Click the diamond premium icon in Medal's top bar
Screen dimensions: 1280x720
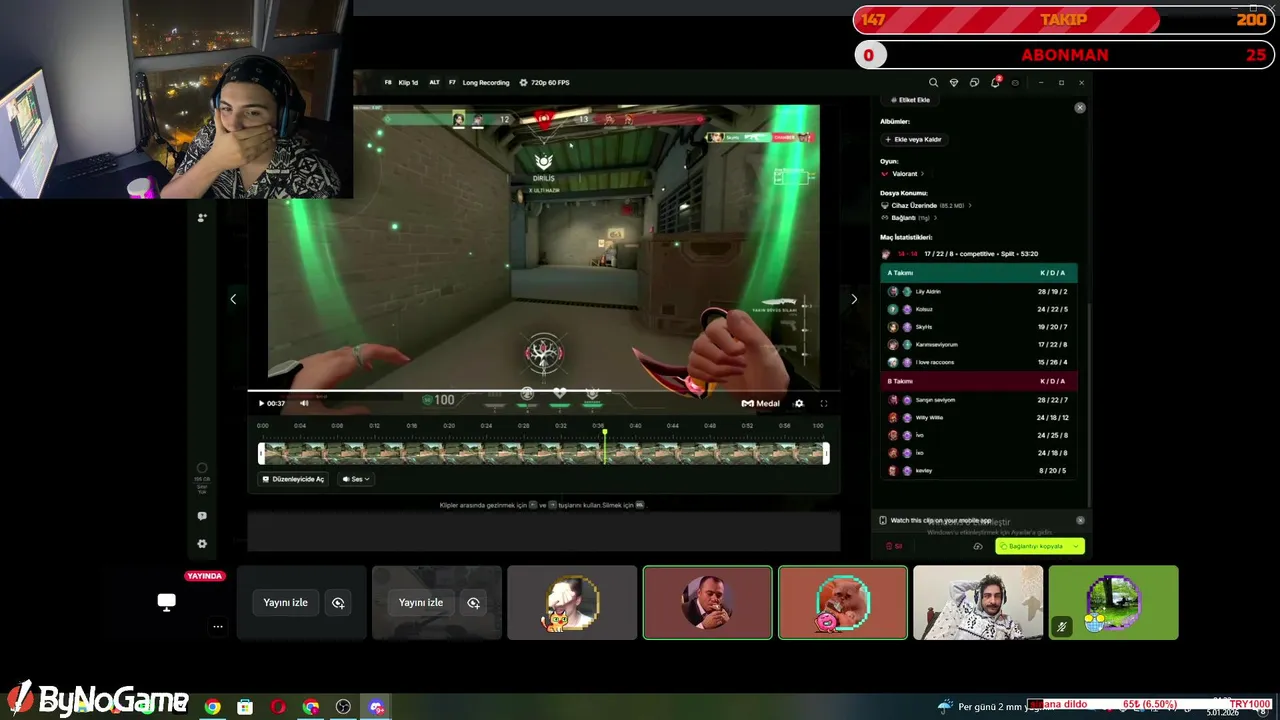954,83
